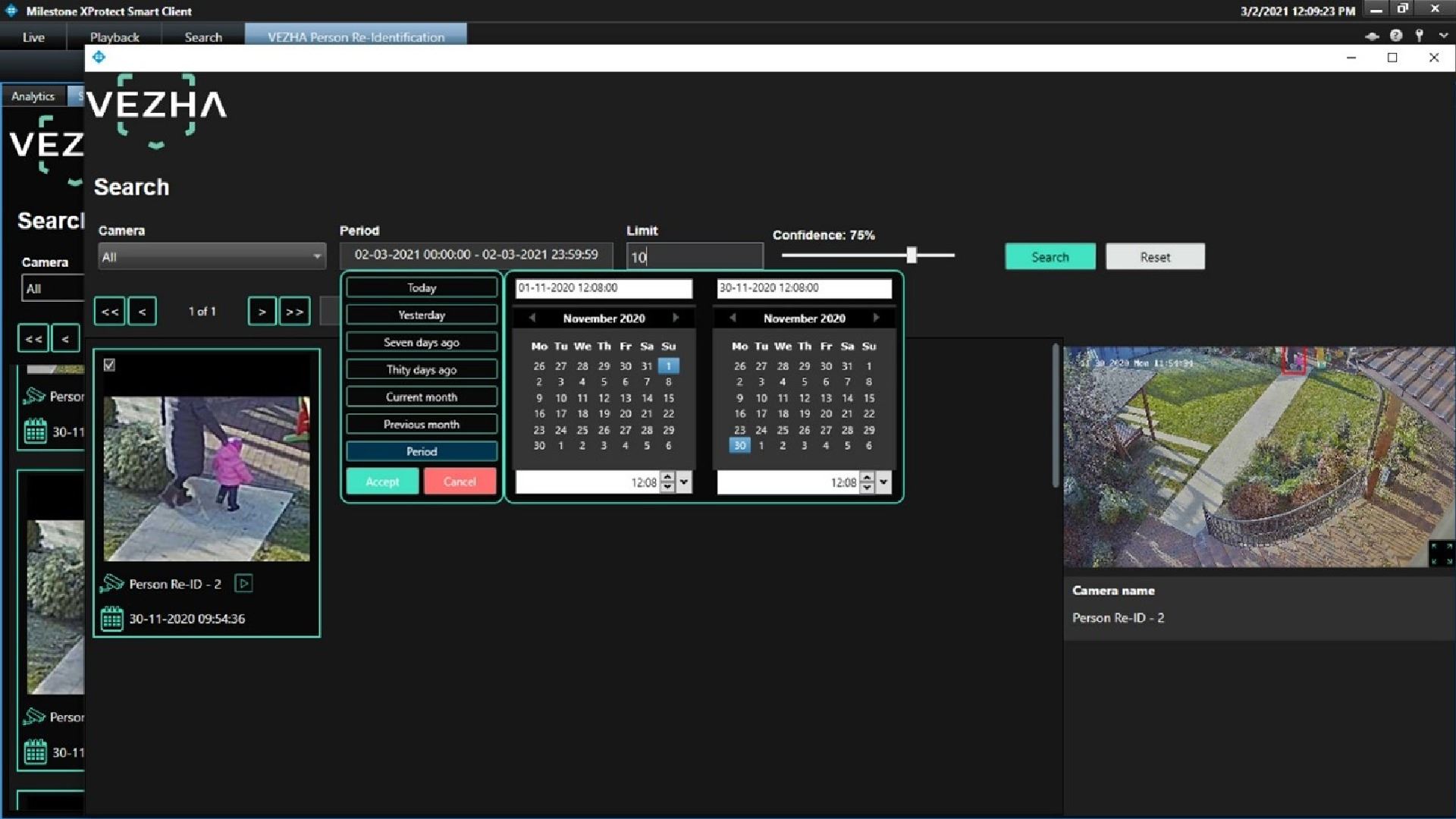Switch to the Live tab
The width and height of the screenshot is (1456, 819).
coord(33,37)
